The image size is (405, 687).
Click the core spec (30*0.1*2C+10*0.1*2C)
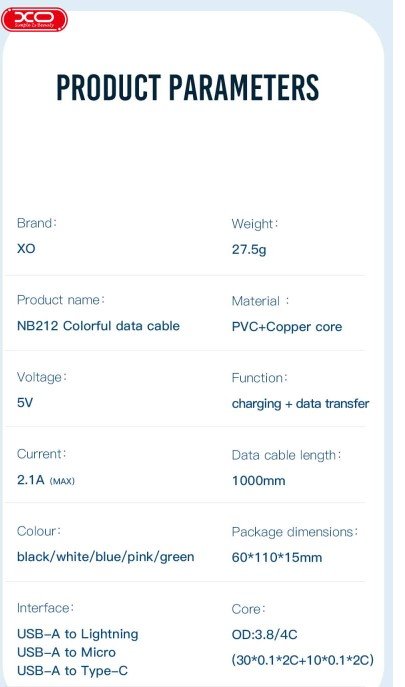coord(302,660)
